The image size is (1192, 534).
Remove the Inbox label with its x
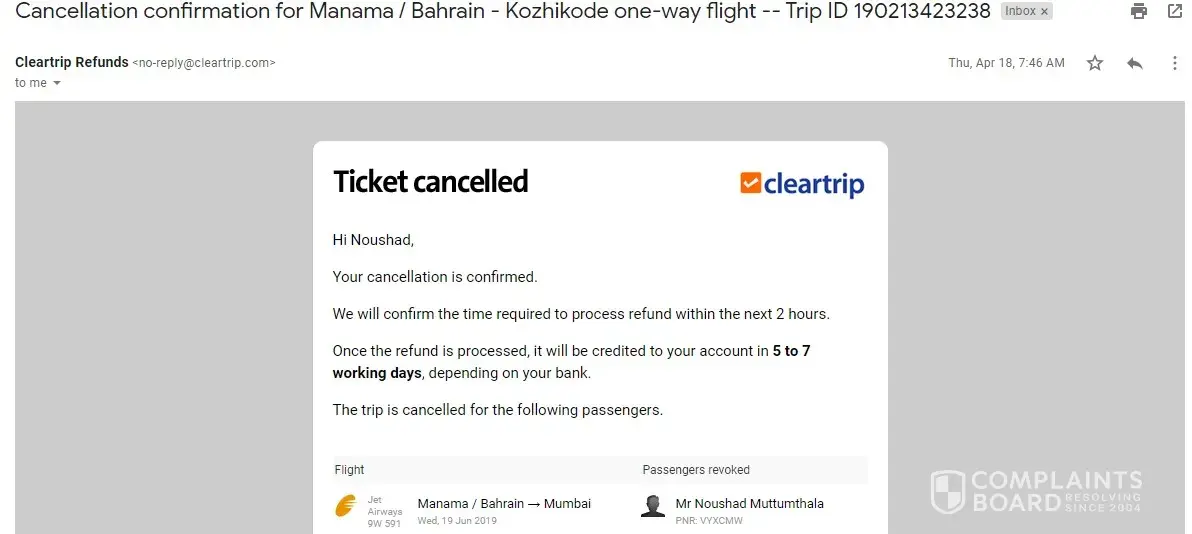click(1045, 12)
